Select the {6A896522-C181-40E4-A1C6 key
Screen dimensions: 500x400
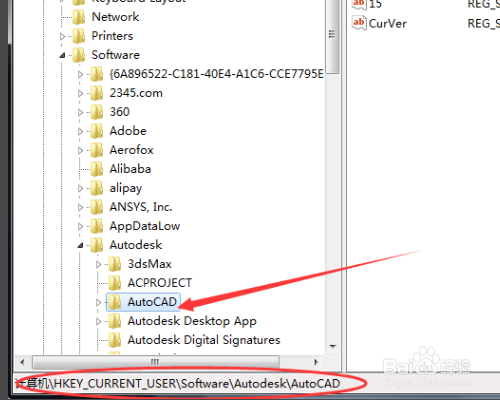click(216, 74)
